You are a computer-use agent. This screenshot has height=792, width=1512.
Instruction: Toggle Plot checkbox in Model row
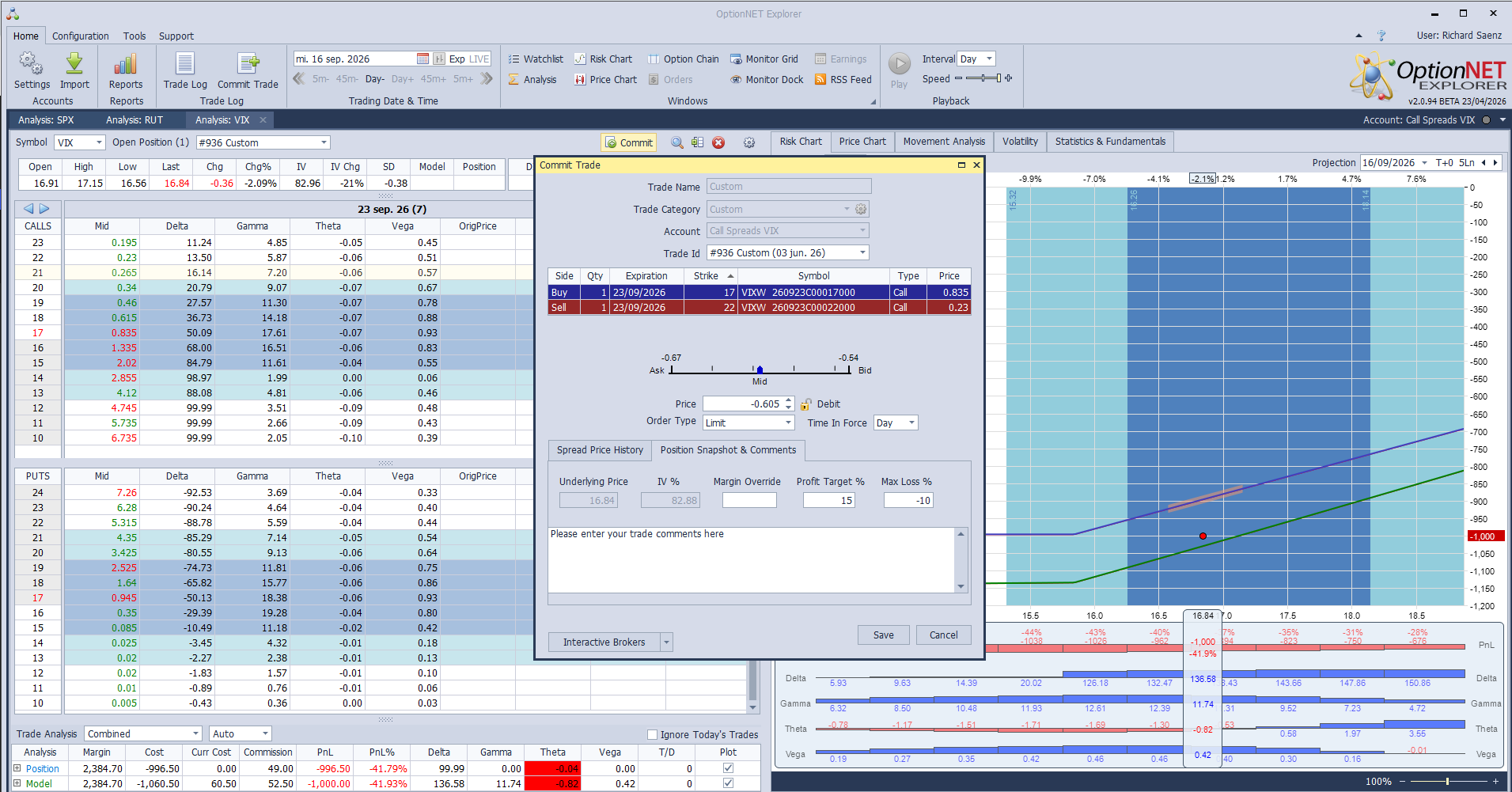[x=728, y=783]
